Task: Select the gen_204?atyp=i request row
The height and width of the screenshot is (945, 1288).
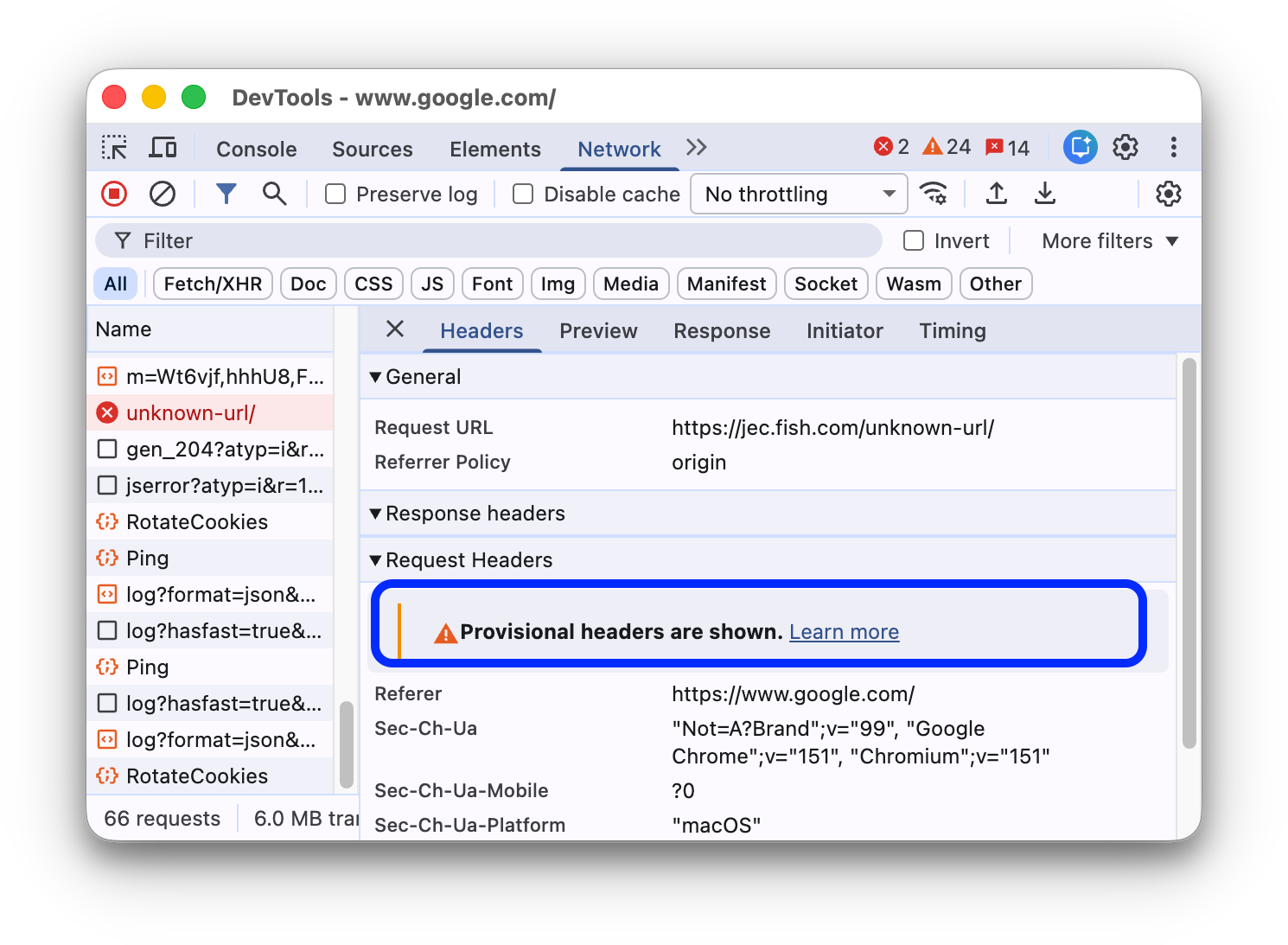Action: 210,450
